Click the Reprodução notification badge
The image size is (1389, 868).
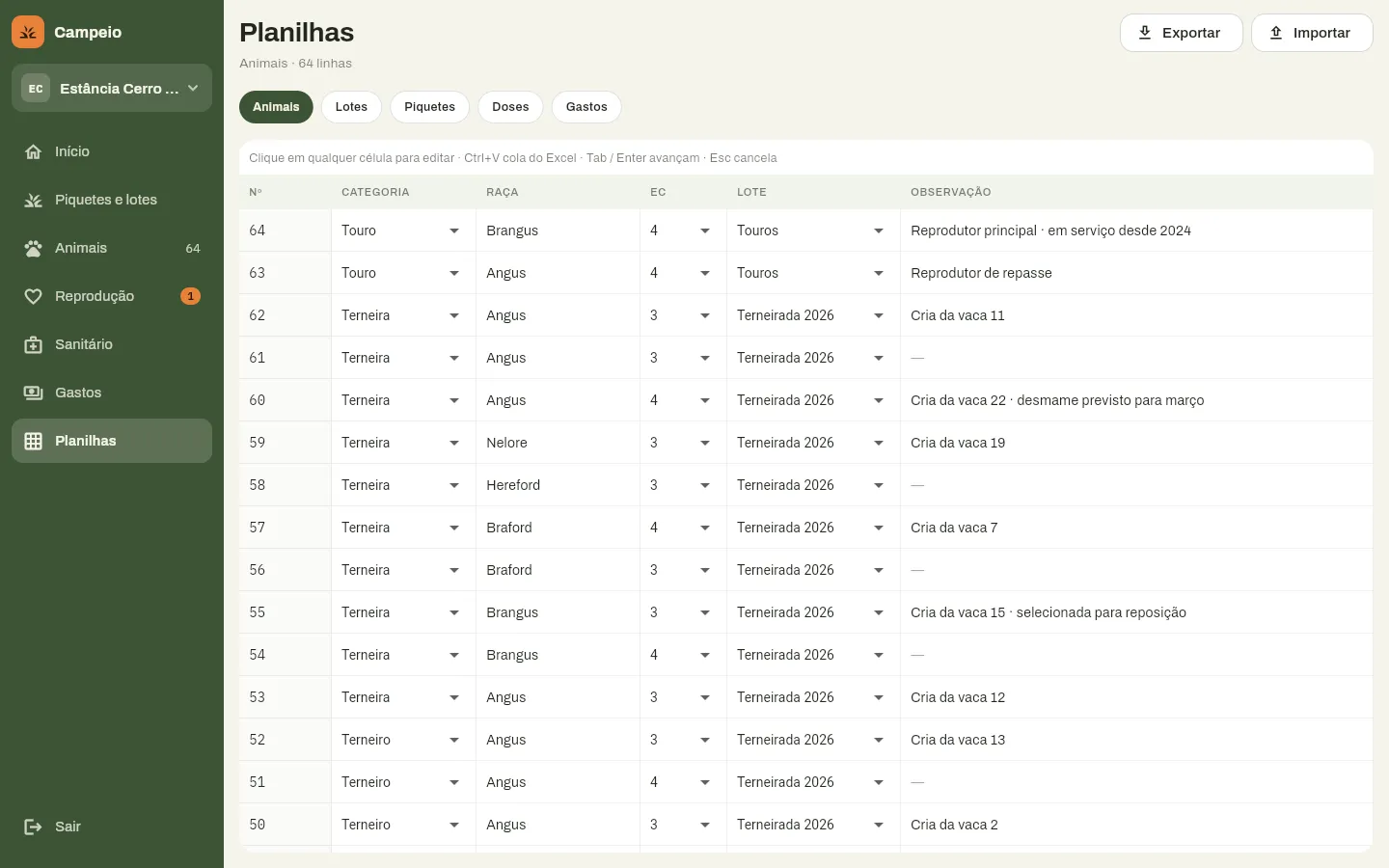pos(191,296)
